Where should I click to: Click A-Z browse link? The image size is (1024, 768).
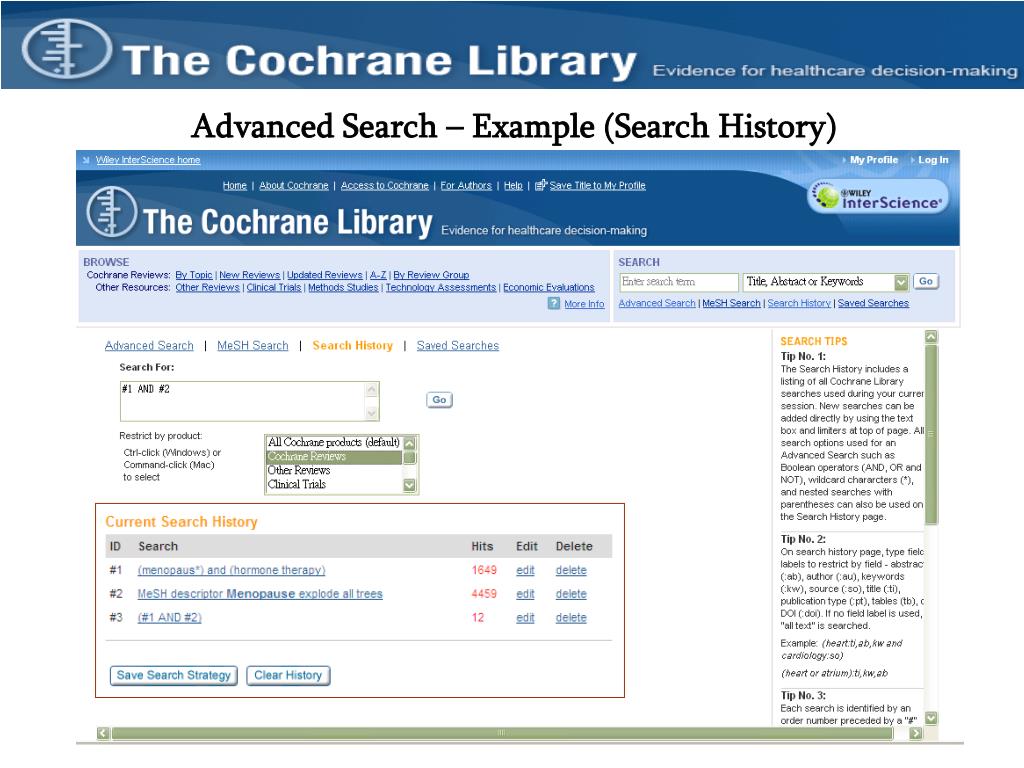(x=378, y=275)
